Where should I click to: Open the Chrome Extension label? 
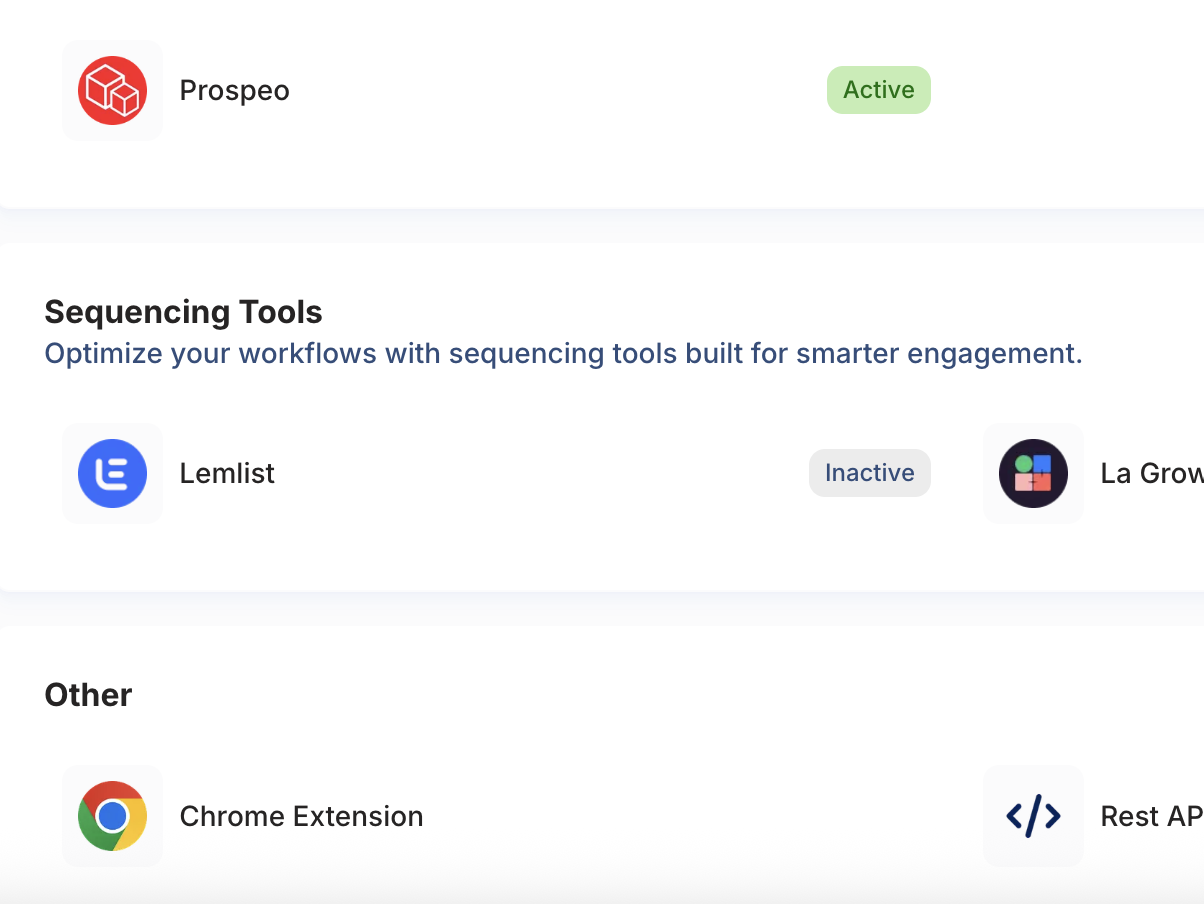click(x=301, y=816)
